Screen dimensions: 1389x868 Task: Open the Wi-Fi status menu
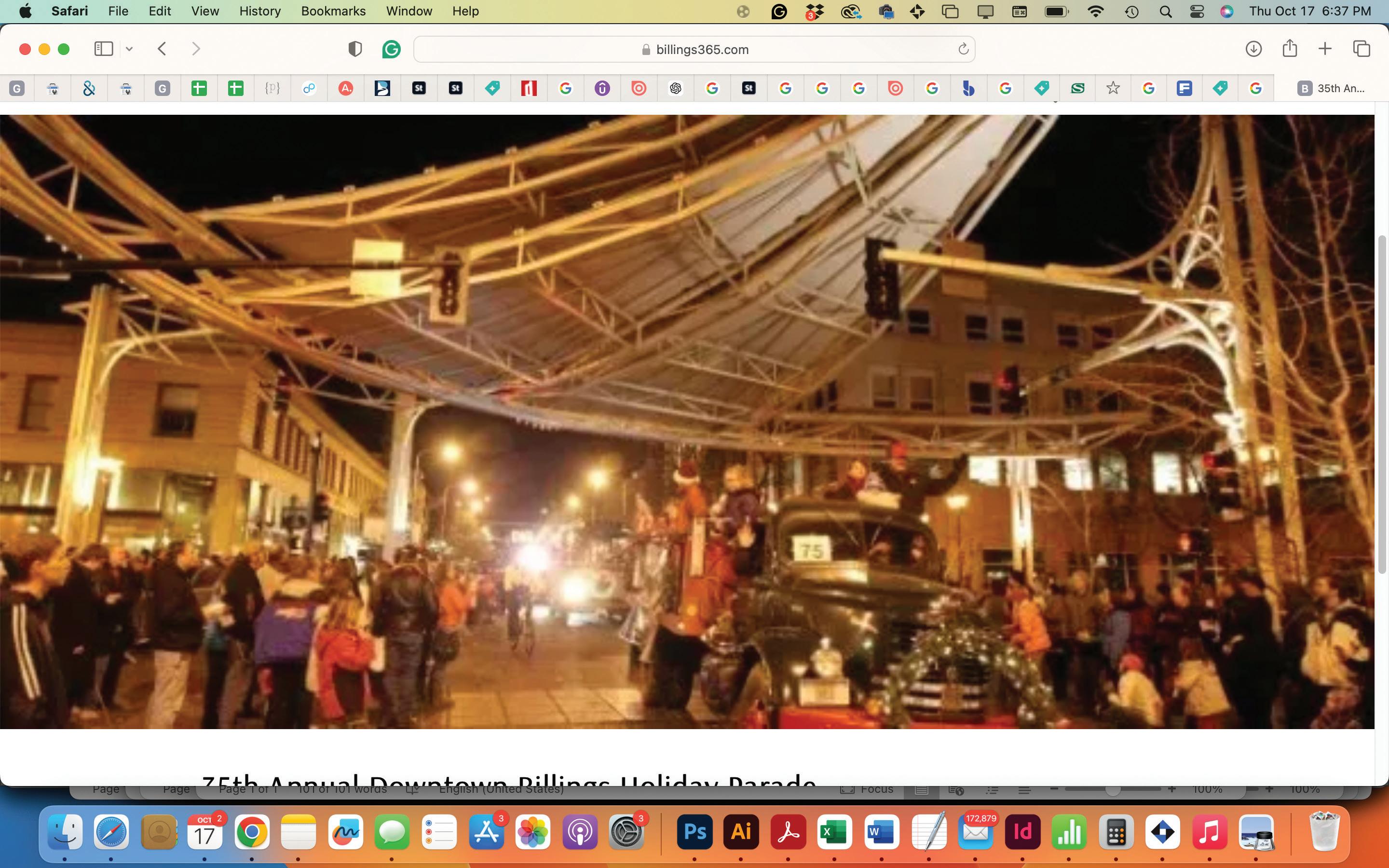(1095, 11)
